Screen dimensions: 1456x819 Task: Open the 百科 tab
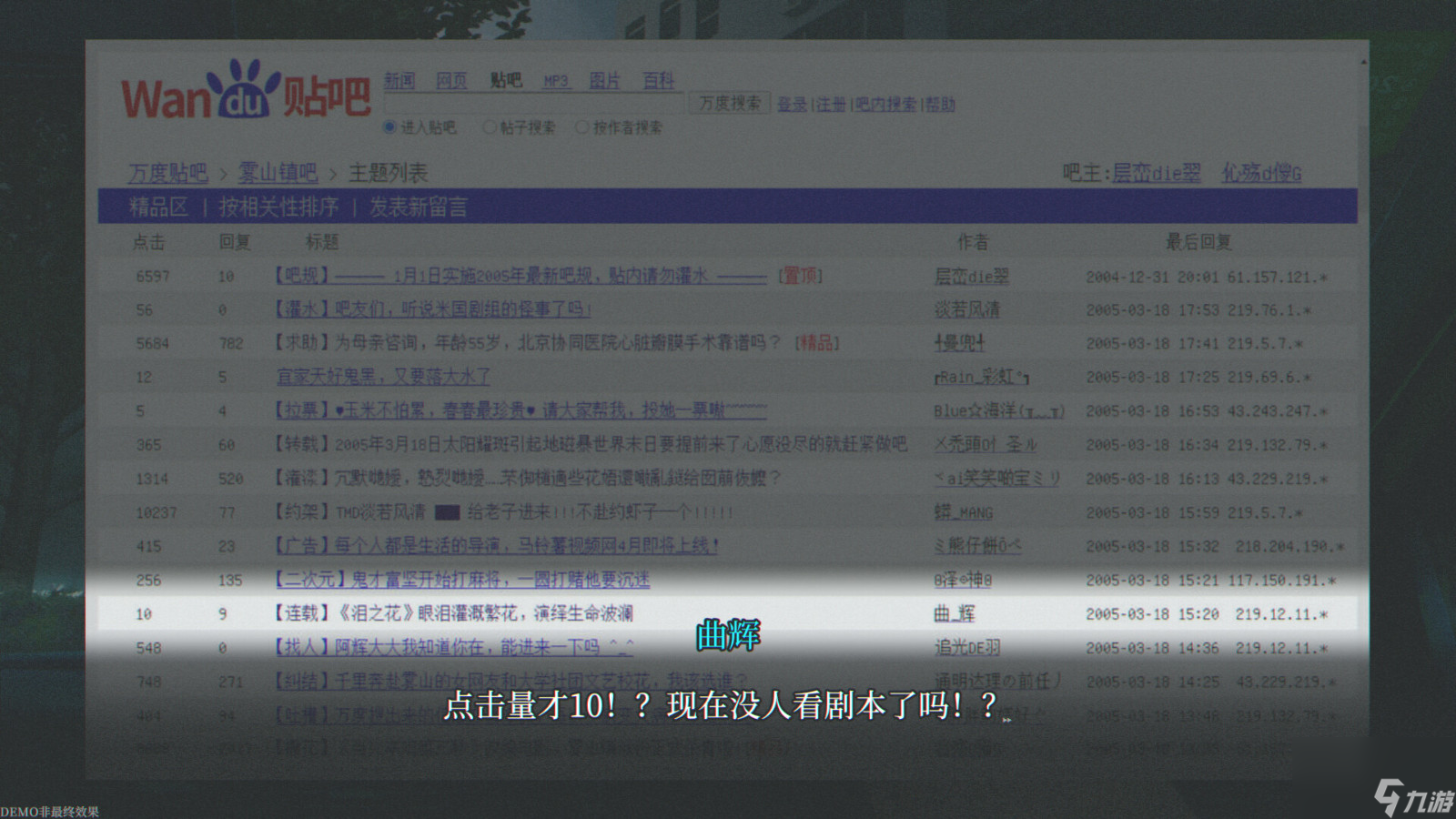659,81
